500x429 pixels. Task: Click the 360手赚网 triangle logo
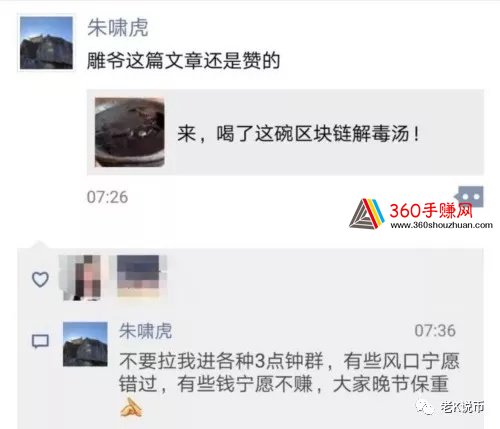click(366, 214)
